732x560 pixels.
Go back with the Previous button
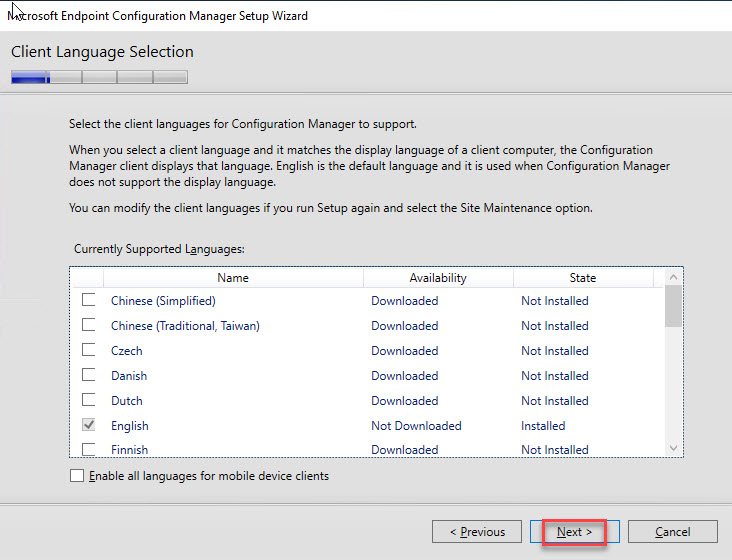pos(476,532)
